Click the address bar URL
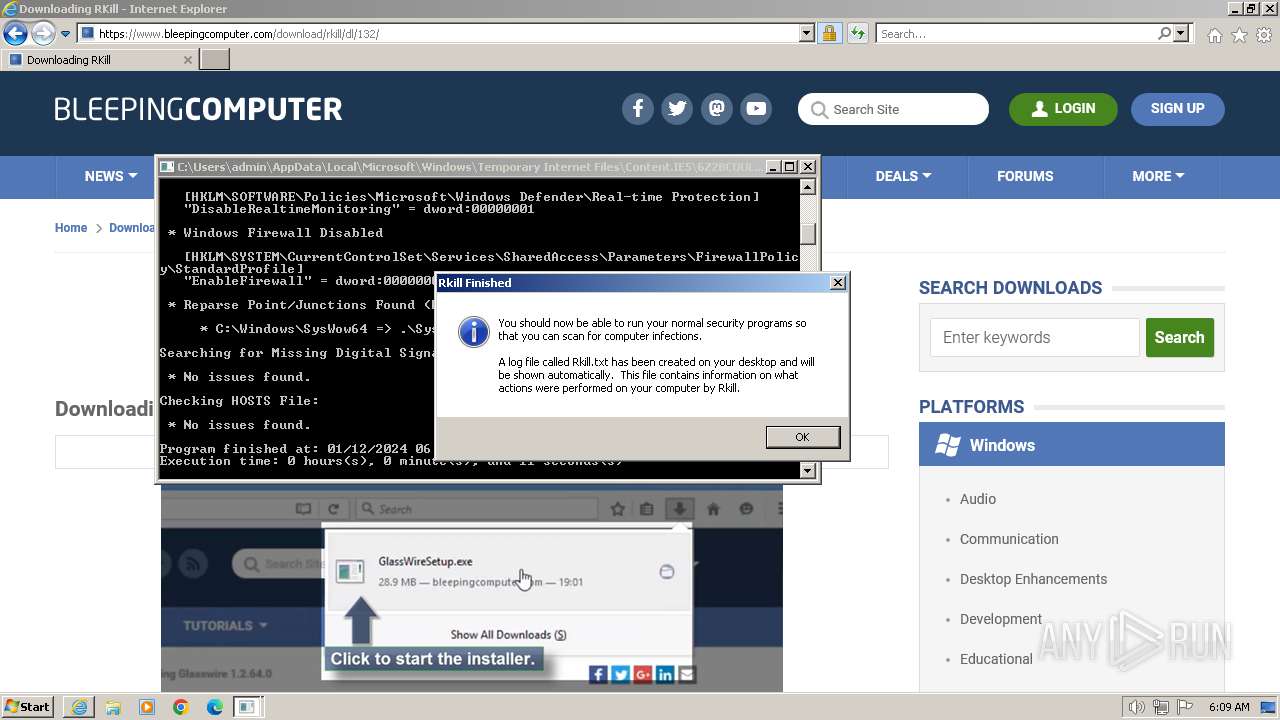Image resolution: width=1280 pixels, height=720 pixels. [x=239, y=34]
